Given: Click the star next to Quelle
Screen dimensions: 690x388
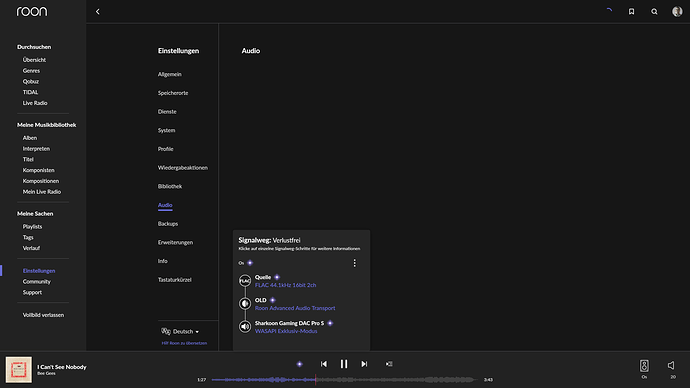Looking at the screenshot, I should 277,277.
